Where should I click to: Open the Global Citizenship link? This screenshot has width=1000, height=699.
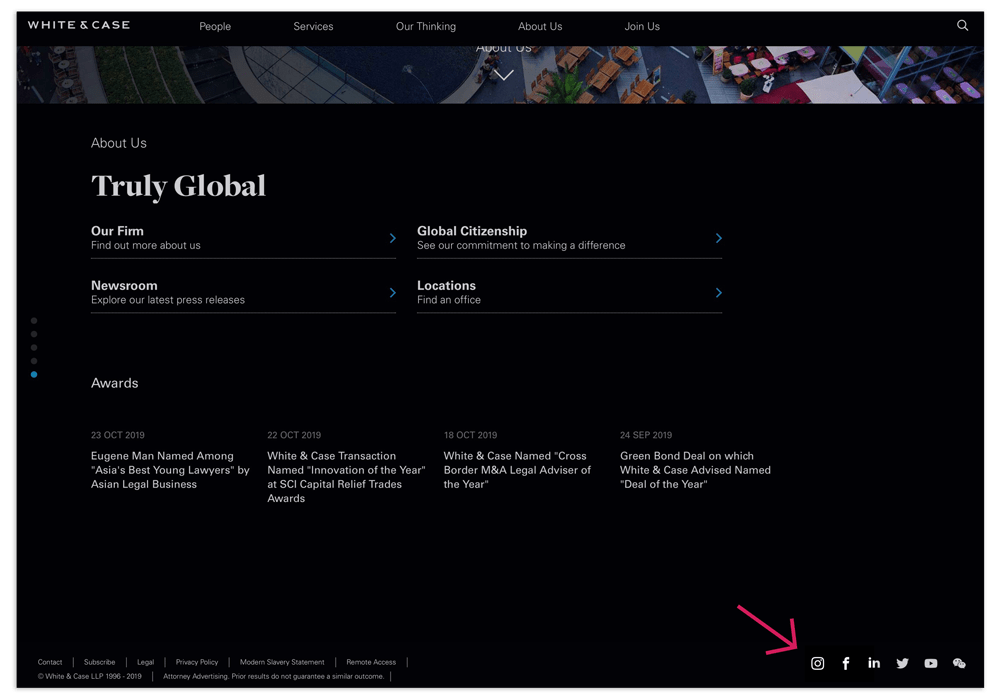569,238
